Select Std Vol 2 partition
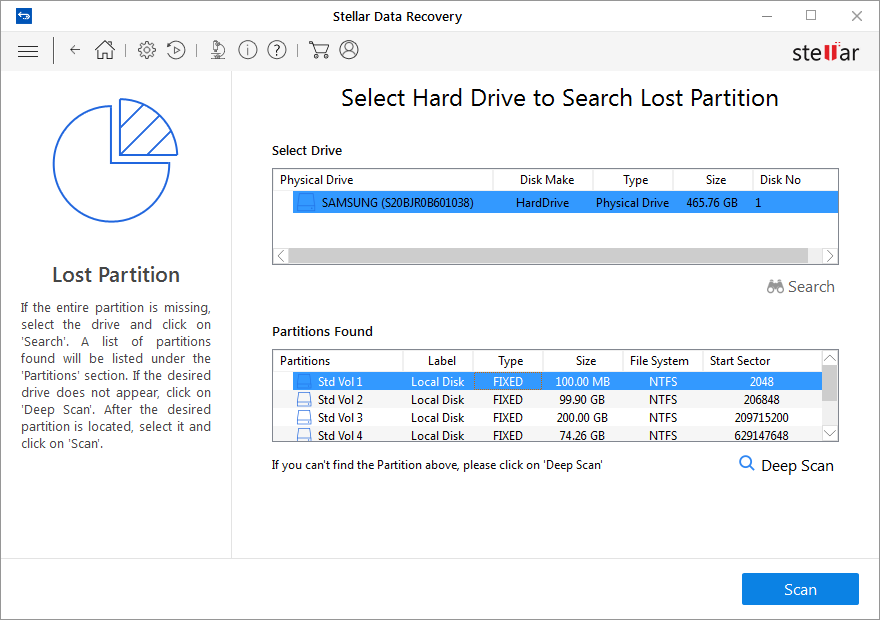The image size is (880, 620). (340, 400)
